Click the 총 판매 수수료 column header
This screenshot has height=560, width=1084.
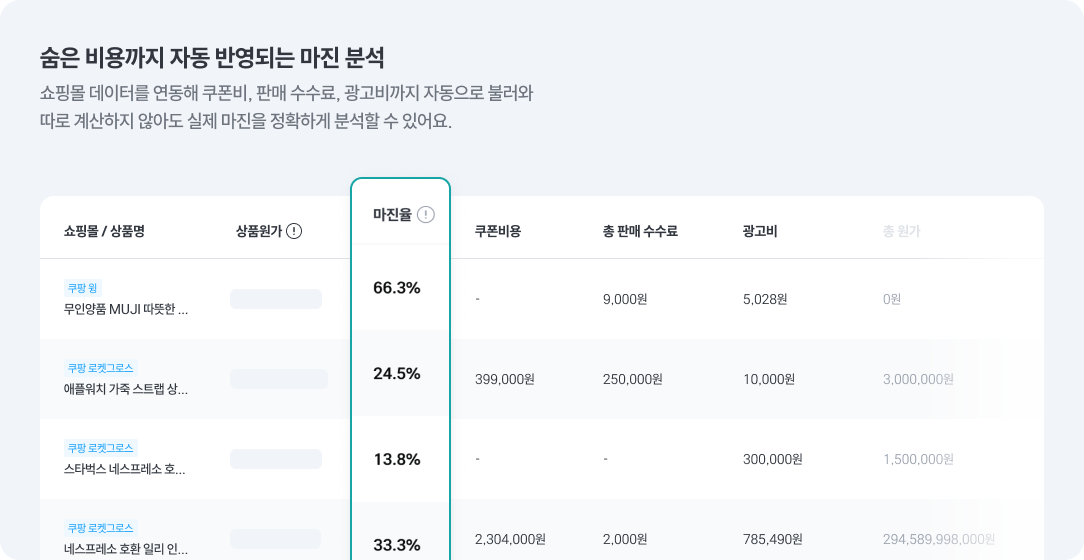[x=640, y=231]
